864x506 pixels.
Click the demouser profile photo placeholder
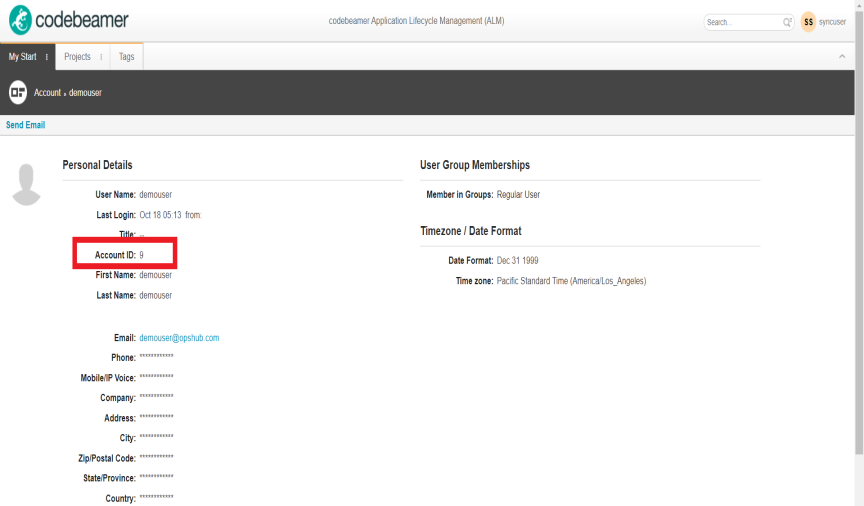point(26,184)
